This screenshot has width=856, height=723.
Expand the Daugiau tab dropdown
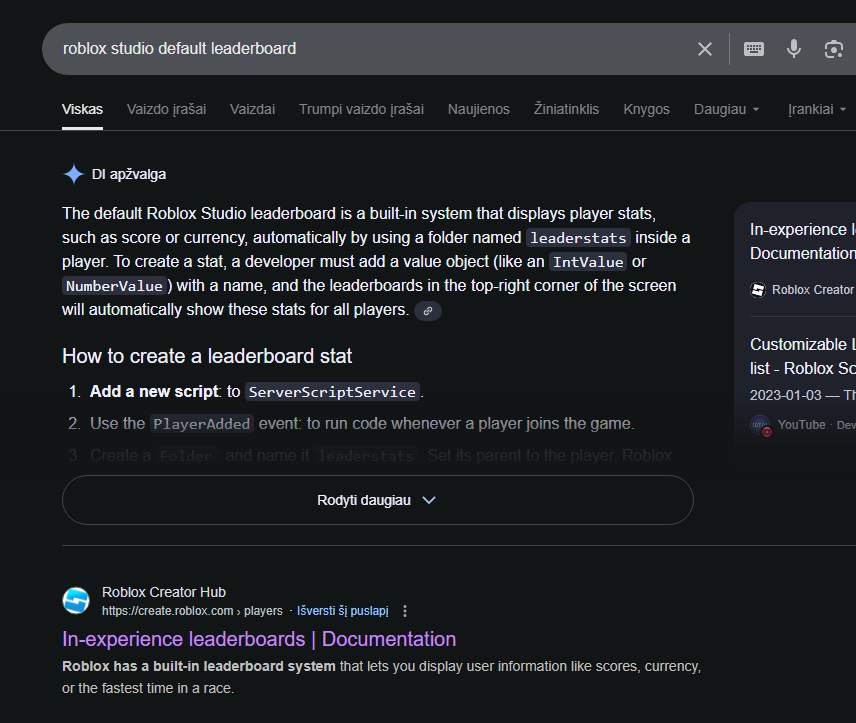pyautogui.click(x=727, y=109)
